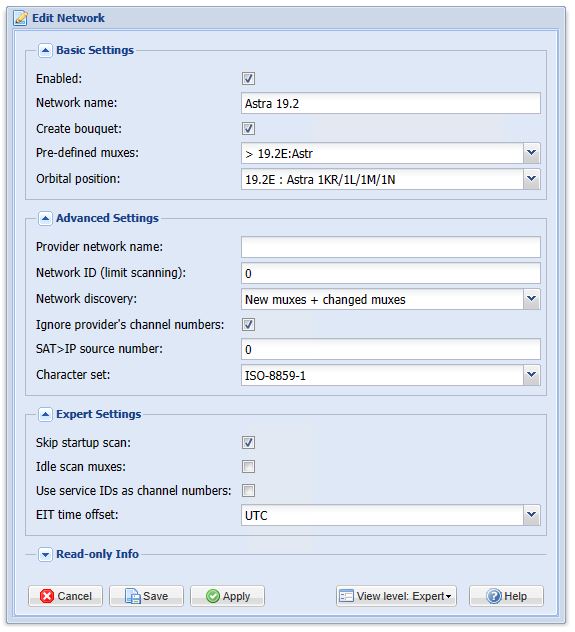Click the Save button
The width and height of the screenshot is (575, 632).
[x=146, y=596]
